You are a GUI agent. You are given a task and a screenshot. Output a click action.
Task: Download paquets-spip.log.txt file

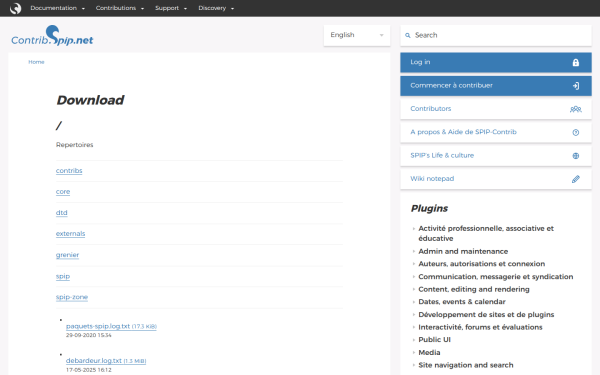pyautogui.click(x=111, y=326)
